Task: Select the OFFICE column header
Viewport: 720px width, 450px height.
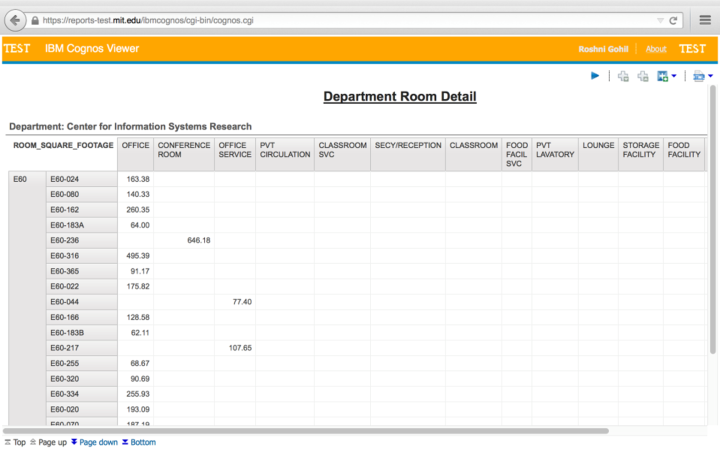Action: 135,145
